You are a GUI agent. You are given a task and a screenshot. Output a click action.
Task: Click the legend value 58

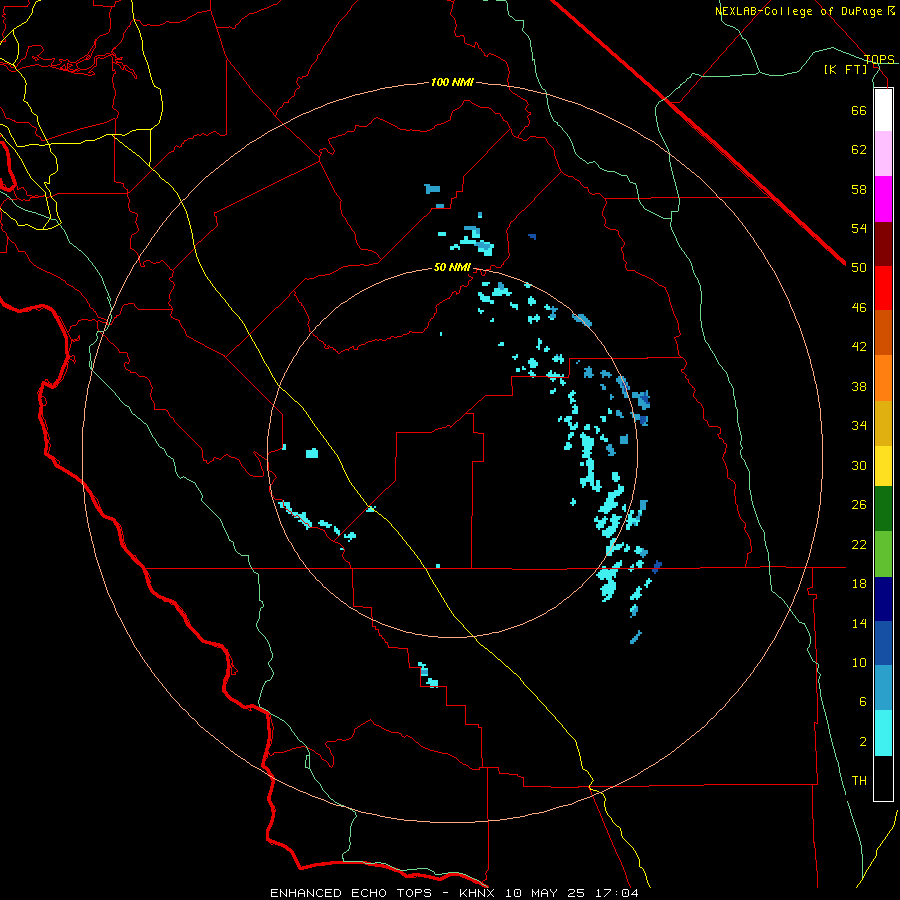[x=859, y=189]
